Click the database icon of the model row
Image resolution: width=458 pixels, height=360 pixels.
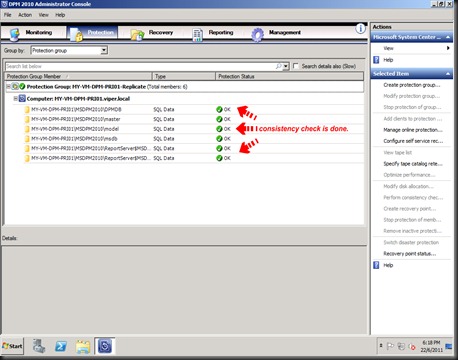(27, 129)
